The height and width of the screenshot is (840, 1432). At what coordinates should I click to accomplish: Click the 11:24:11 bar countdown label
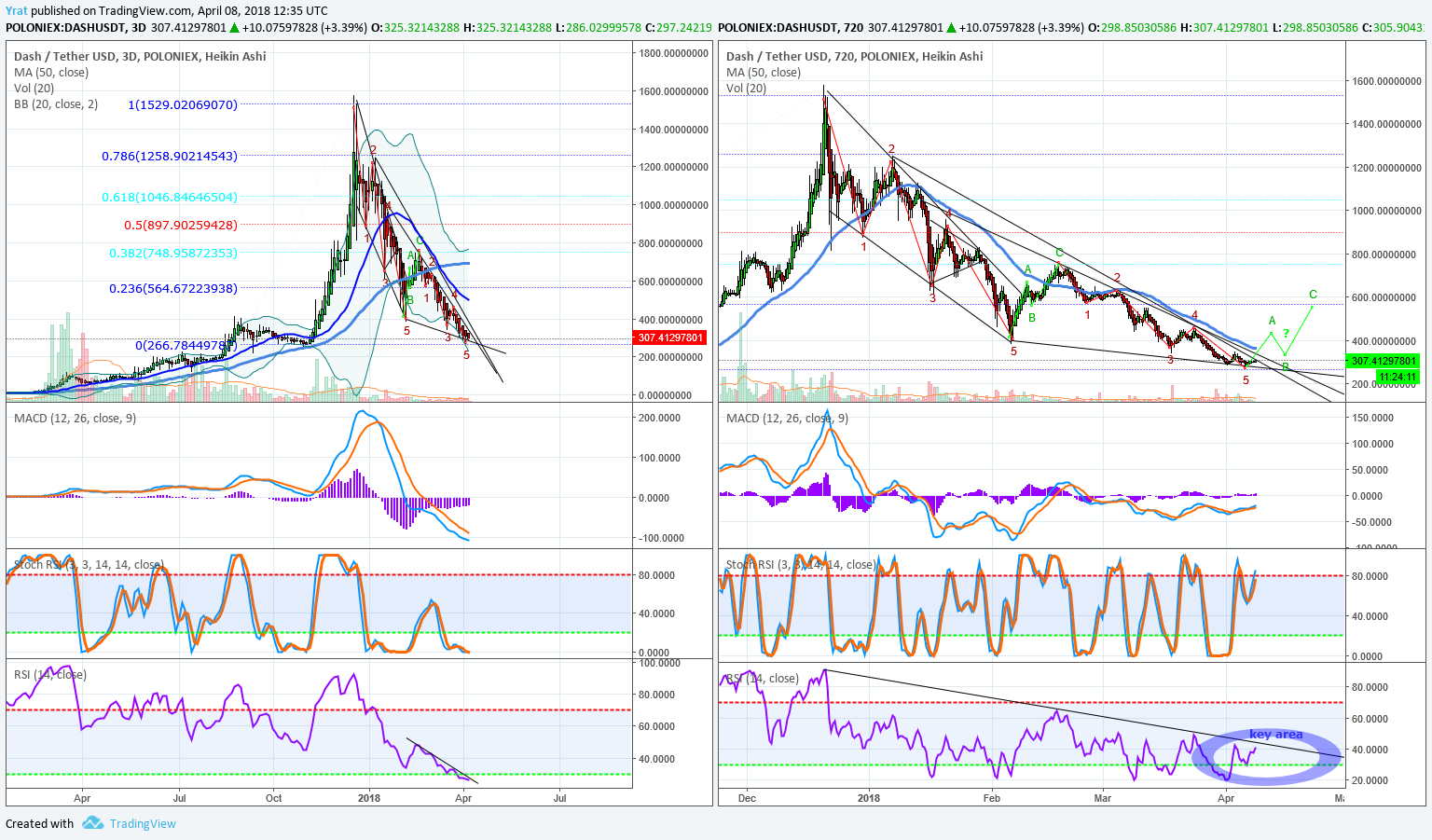[x=1397, y=377]
